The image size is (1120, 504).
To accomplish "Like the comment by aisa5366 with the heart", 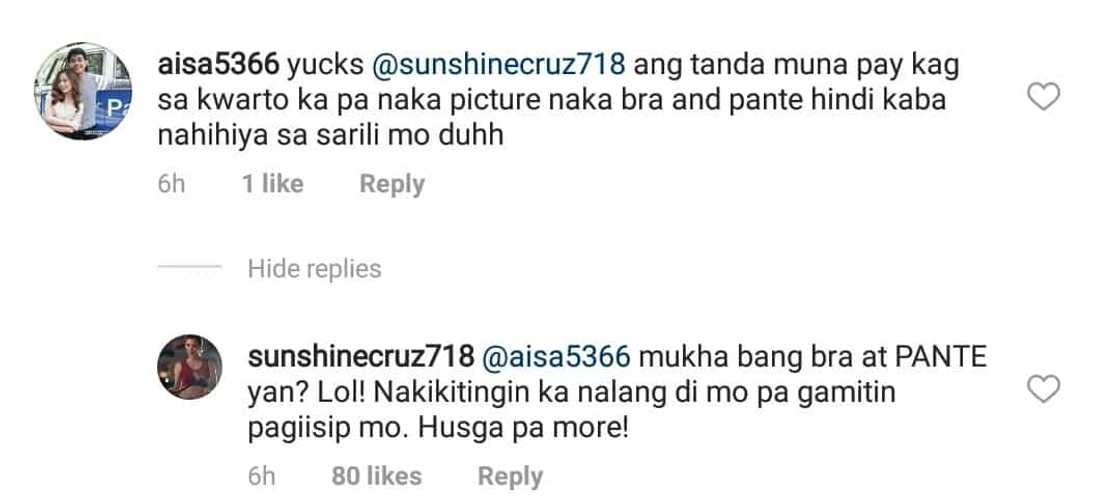I will coord(1044,98).
